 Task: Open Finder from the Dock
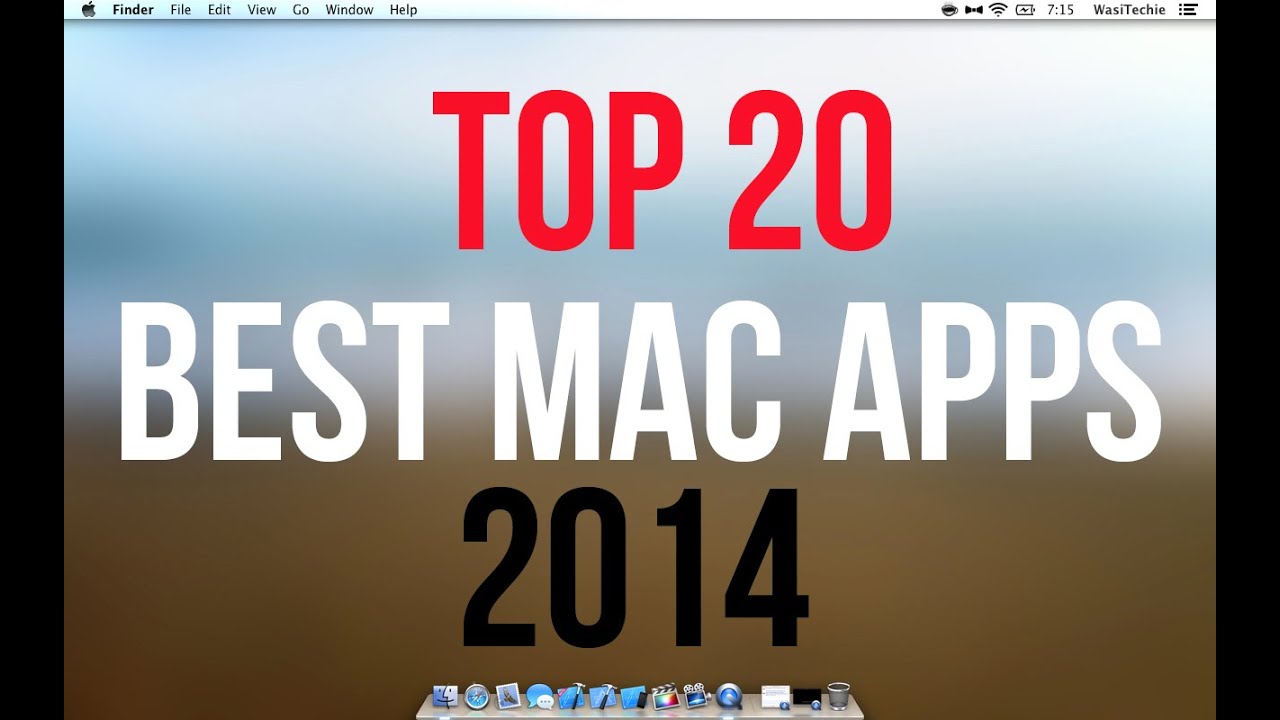pos(445,696)
